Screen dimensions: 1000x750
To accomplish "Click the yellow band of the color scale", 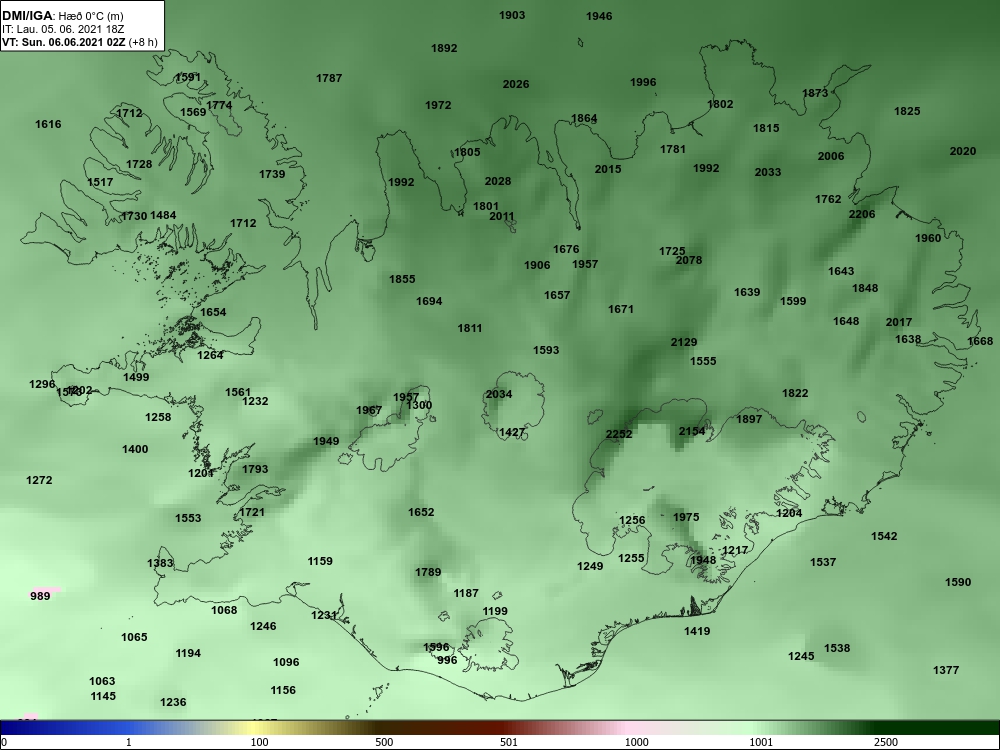I will 255,728.
